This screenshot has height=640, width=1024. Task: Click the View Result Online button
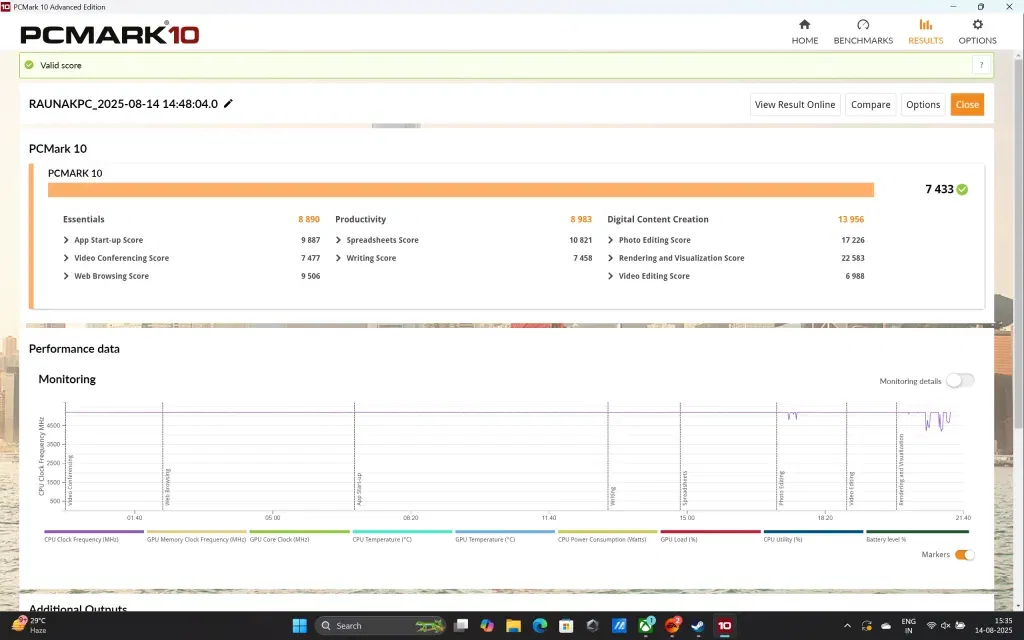coord(795,104)
